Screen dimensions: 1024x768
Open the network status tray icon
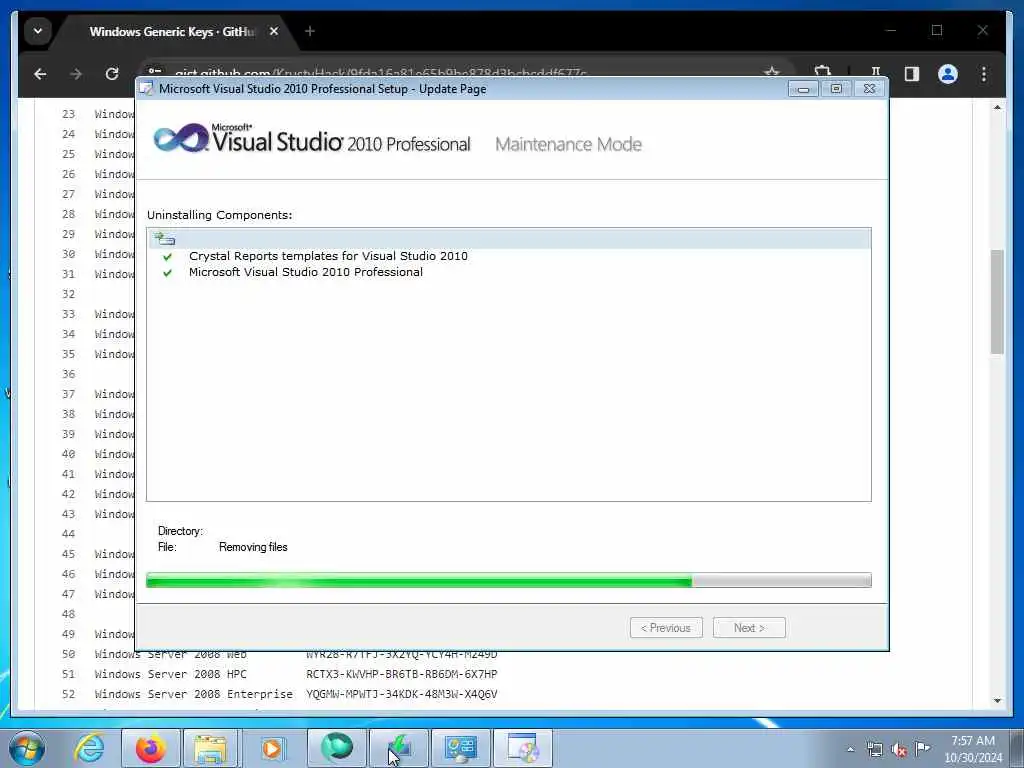(874, 749)
